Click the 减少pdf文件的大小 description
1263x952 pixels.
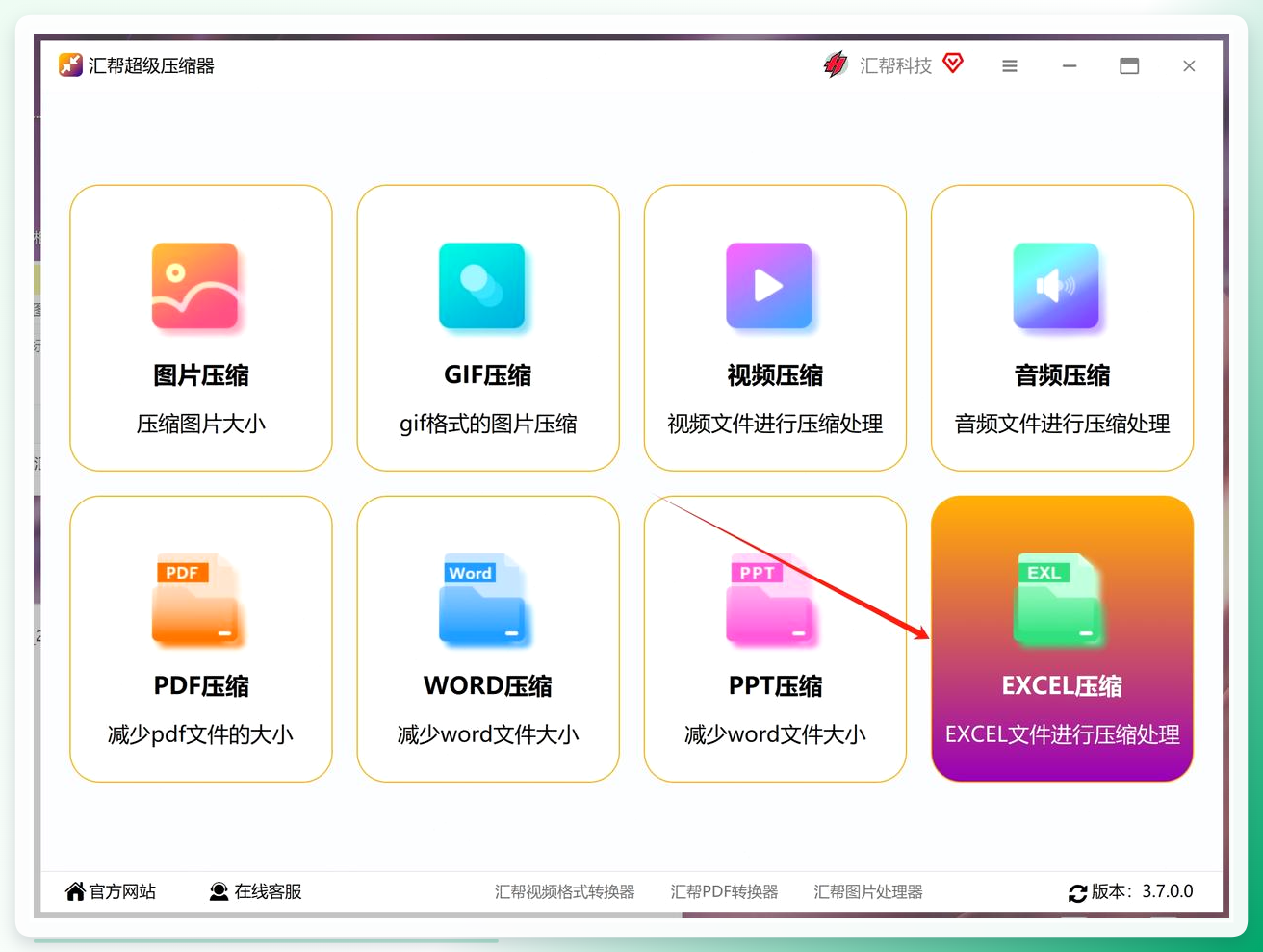201,735
